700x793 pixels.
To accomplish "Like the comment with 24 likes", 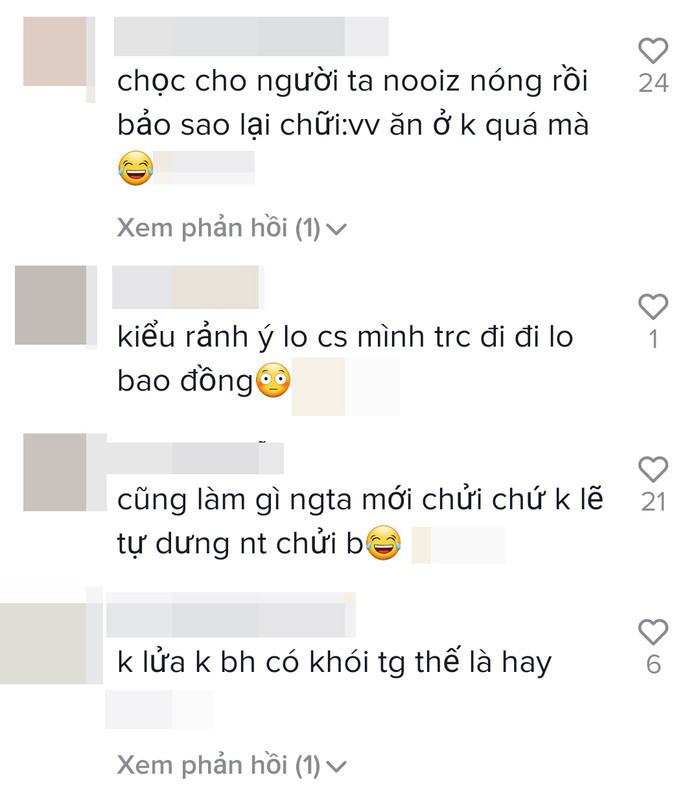I will pyautogui.click(x=653, y=51).
